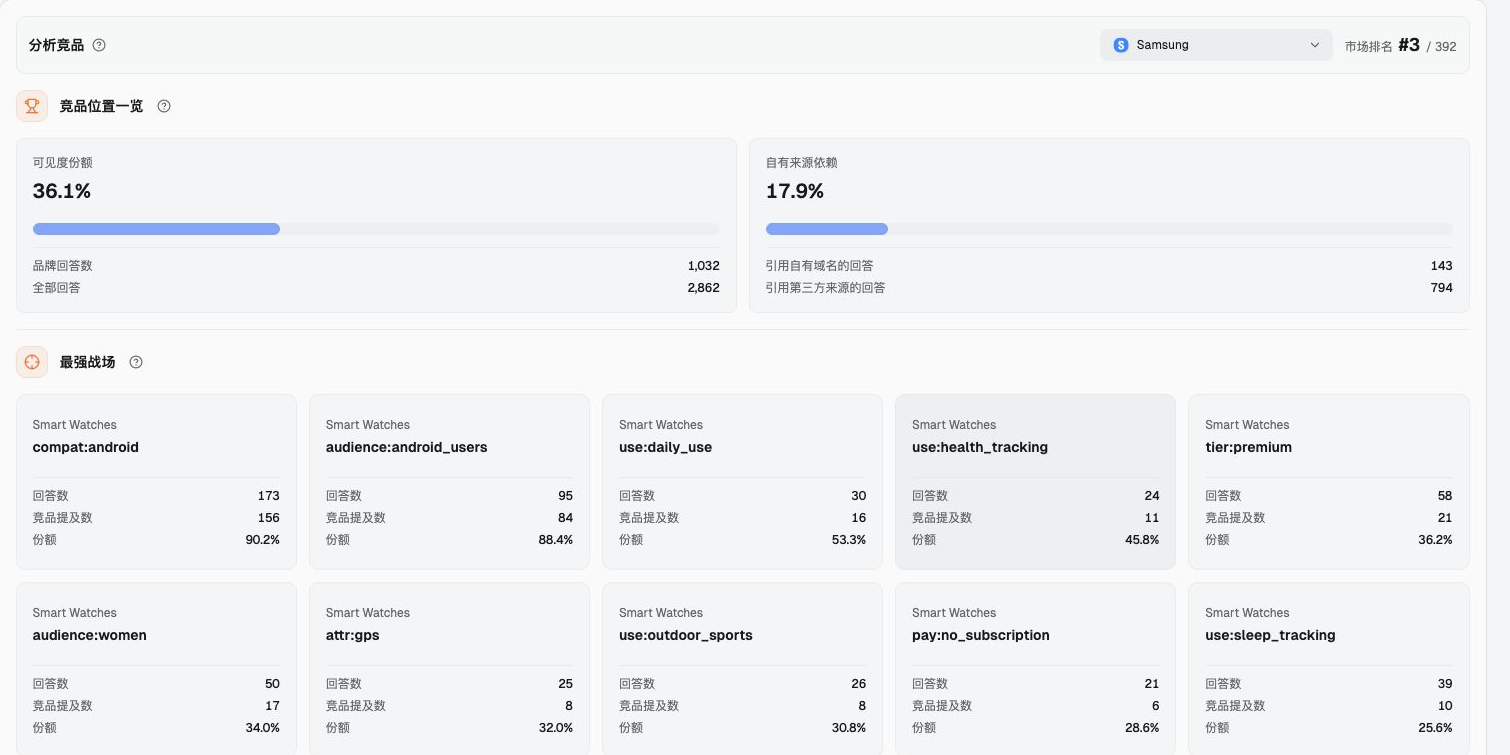Image resolution: width=1510 pixels, height=755 pixels.
Task: Open the audience:android_users card
Action: coord(449,482)
